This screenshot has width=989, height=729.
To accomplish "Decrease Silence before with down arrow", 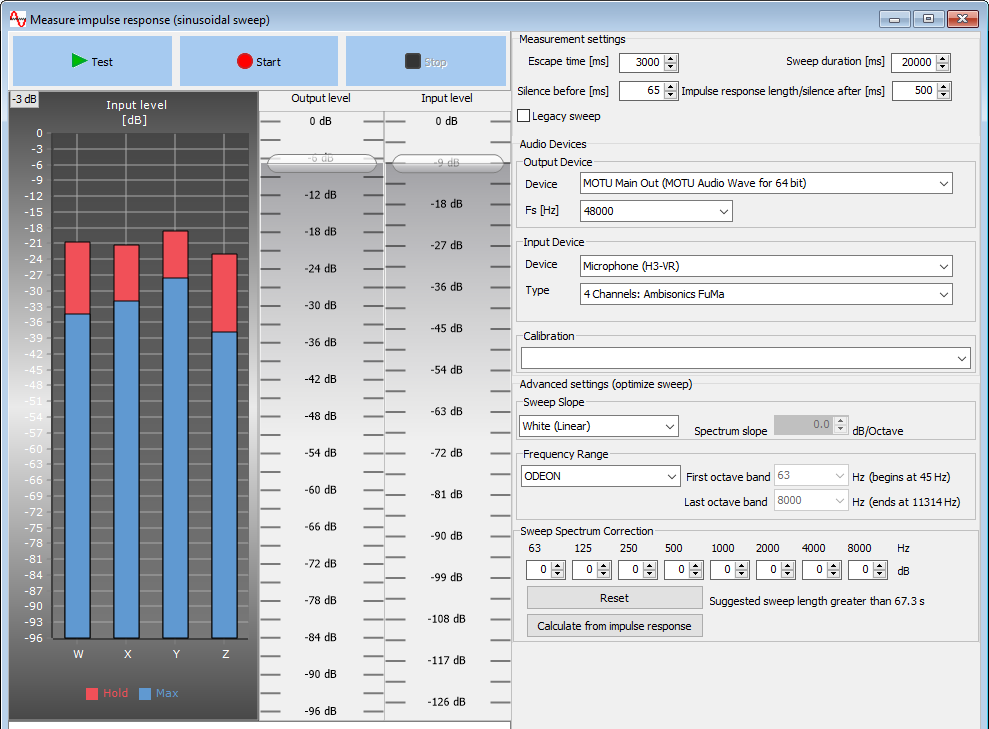I will pos(671,95).
